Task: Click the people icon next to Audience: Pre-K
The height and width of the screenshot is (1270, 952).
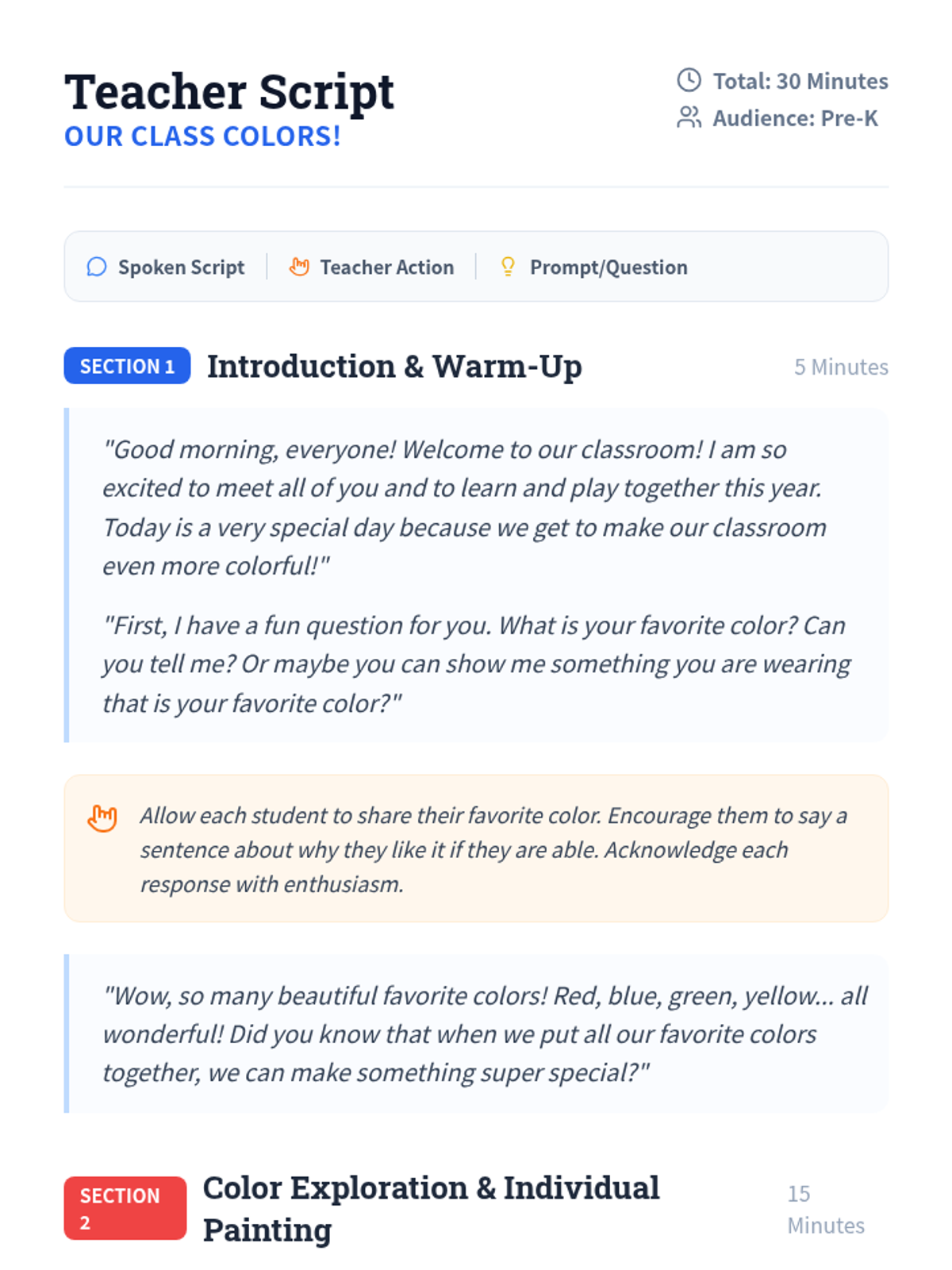Action: [689, 117]
